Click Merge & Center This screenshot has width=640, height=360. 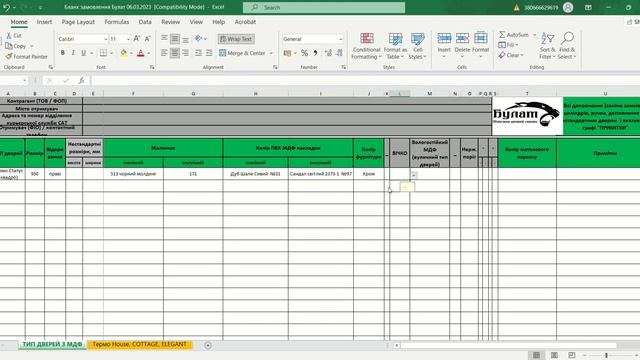coord(242,53)
